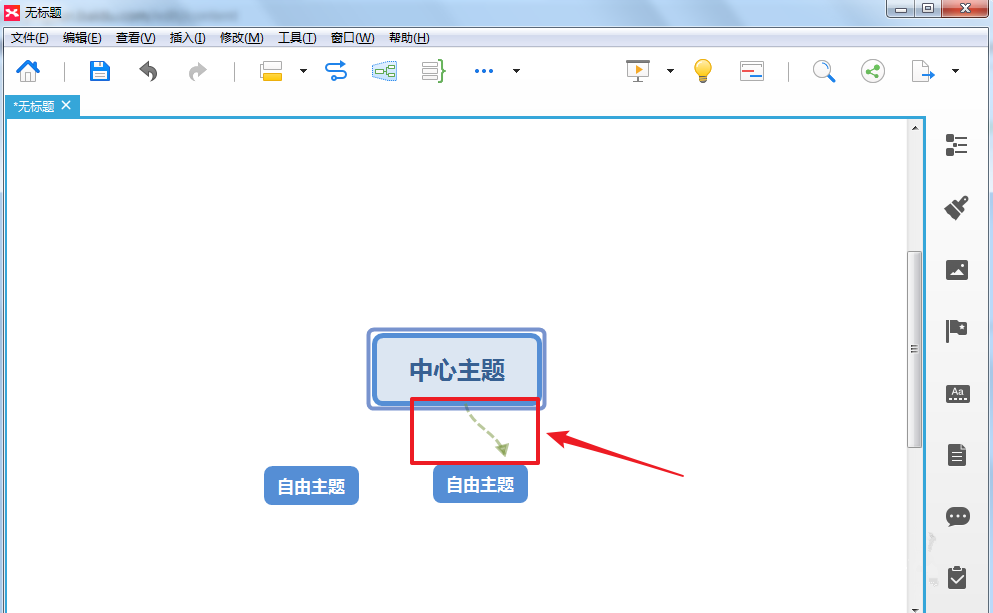993x613 pixels.
Task: Open the 工具(T) menu
Action: [x=296, y=37]
